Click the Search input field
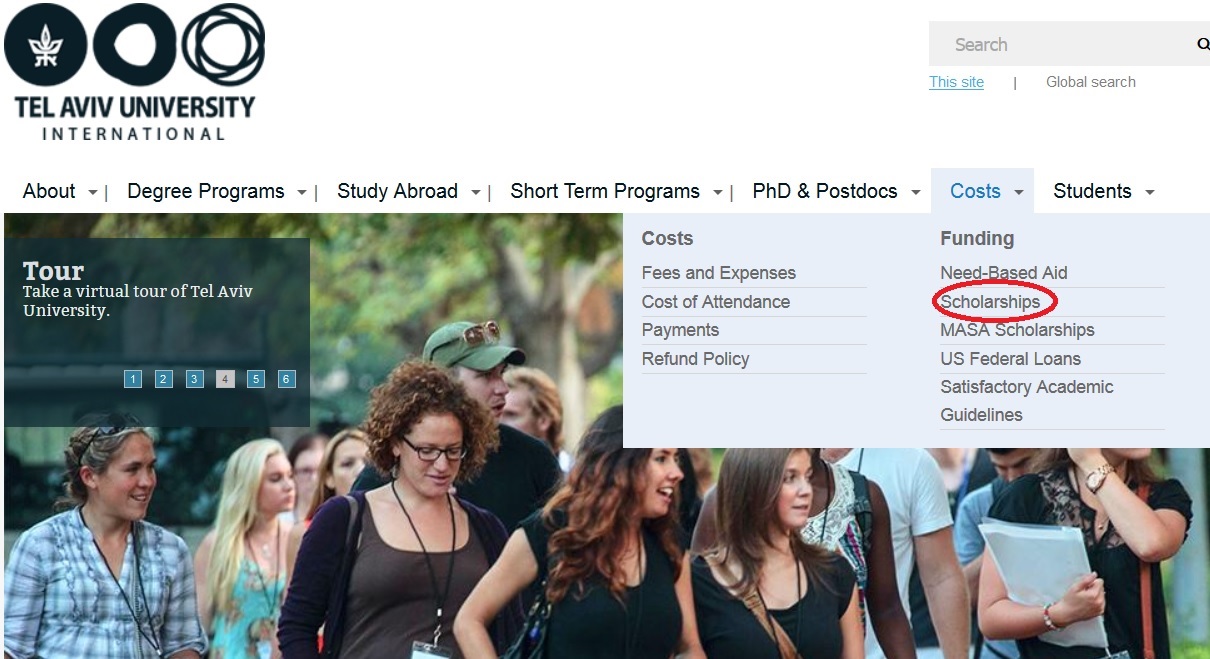The image size is (1210, 659). (1060, 44)
